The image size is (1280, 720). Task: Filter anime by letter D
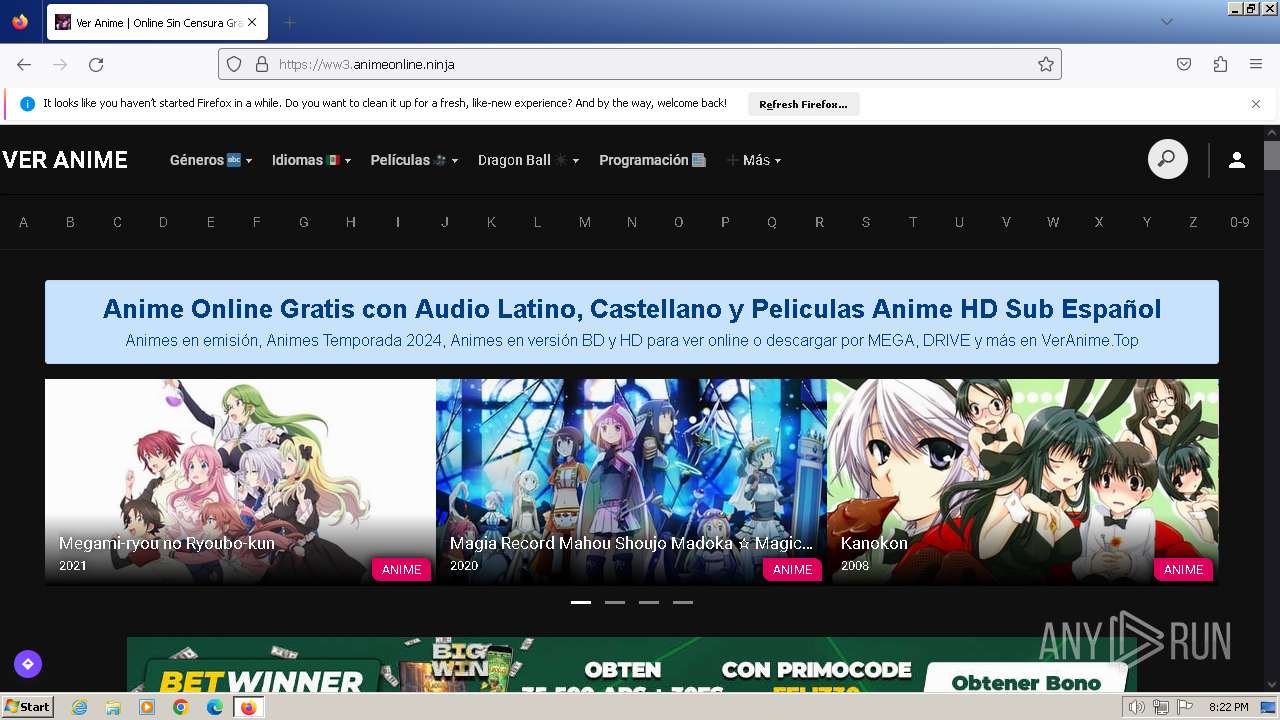(163, 222)
